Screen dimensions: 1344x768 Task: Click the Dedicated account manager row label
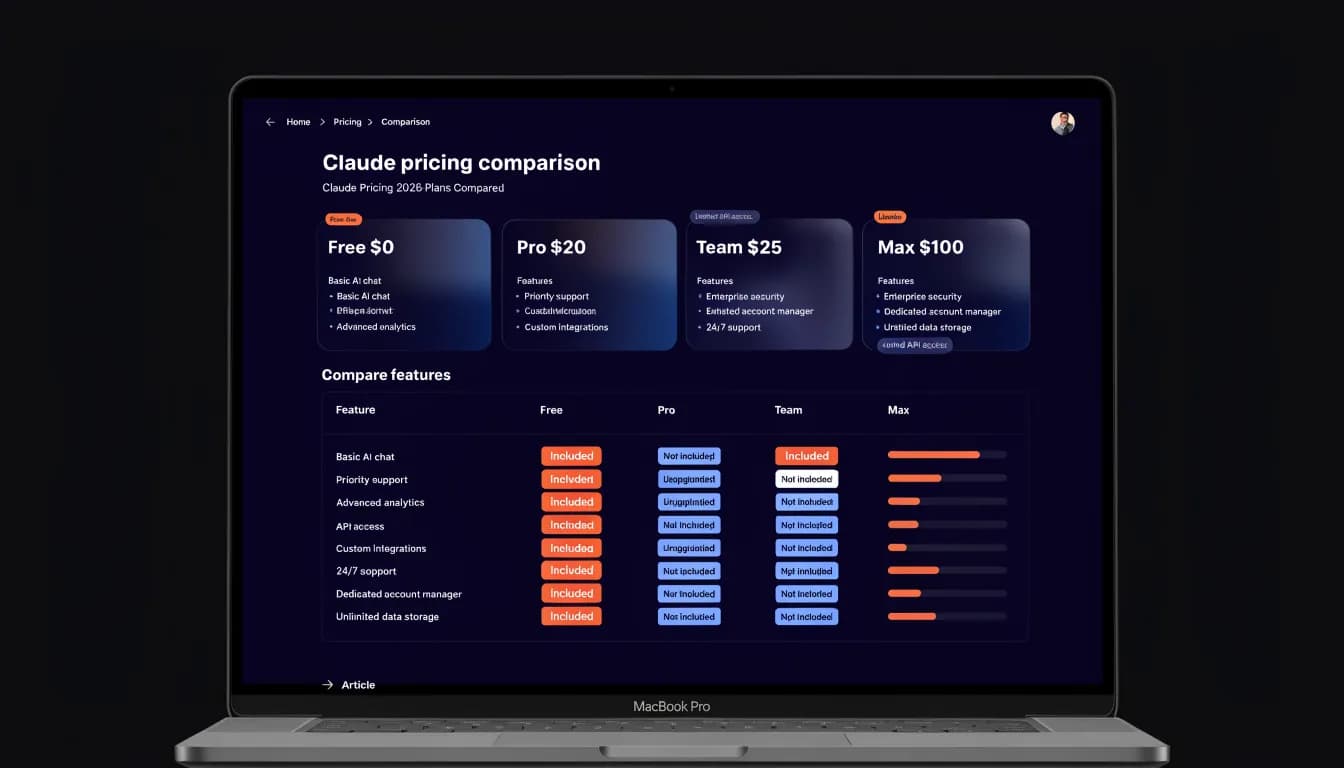pyautogui.click(x=399, y=594)
